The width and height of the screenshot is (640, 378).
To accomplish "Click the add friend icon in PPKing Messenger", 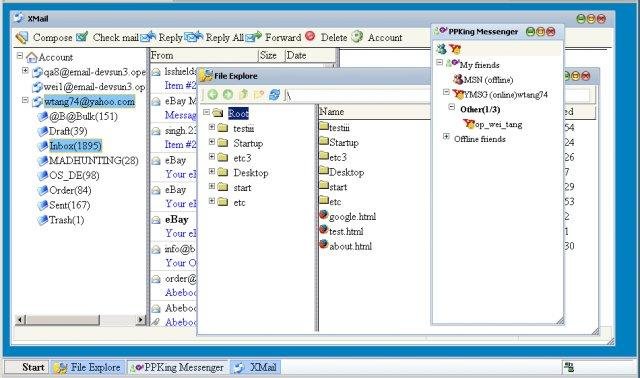I will click(441, 49).
